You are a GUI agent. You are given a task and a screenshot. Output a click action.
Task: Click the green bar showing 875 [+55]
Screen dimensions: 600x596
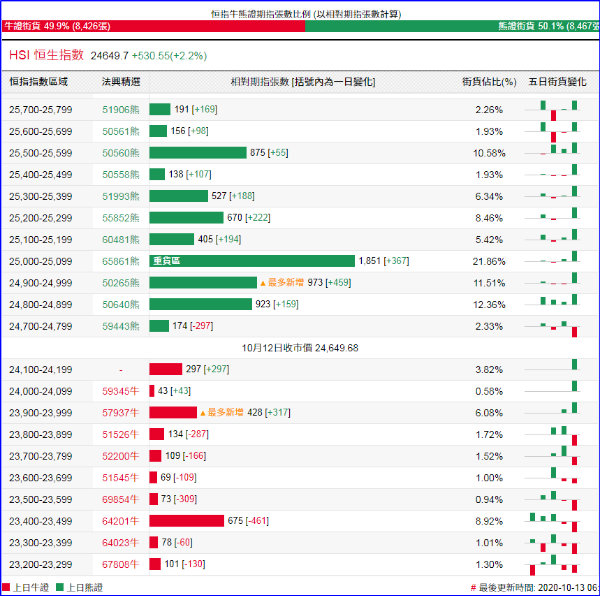198,153
